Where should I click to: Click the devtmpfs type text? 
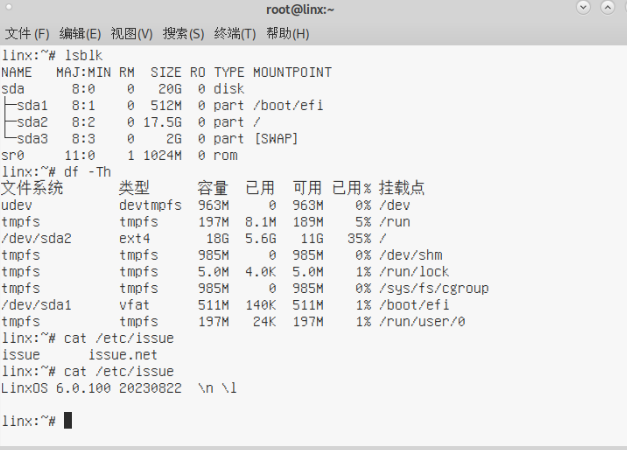(150, 205)
